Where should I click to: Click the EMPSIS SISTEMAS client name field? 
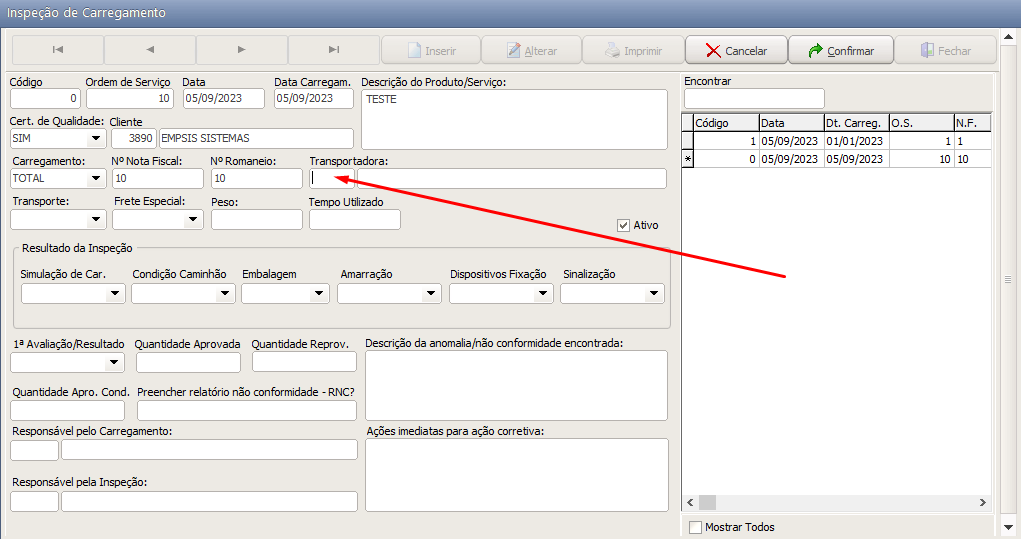coord(257,138)
